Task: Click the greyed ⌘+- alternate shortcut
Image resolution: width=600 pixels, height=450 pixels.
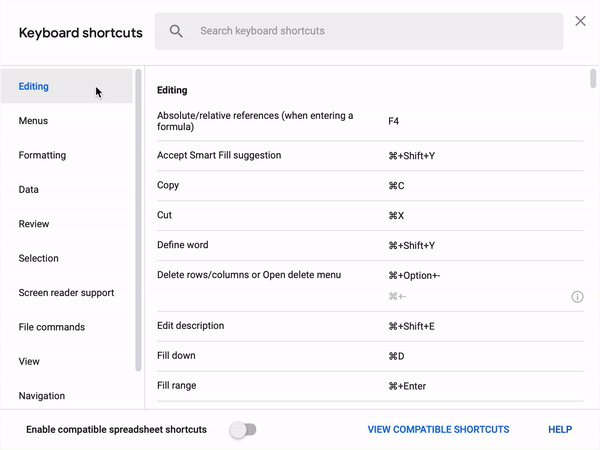Action: [397, 296]
